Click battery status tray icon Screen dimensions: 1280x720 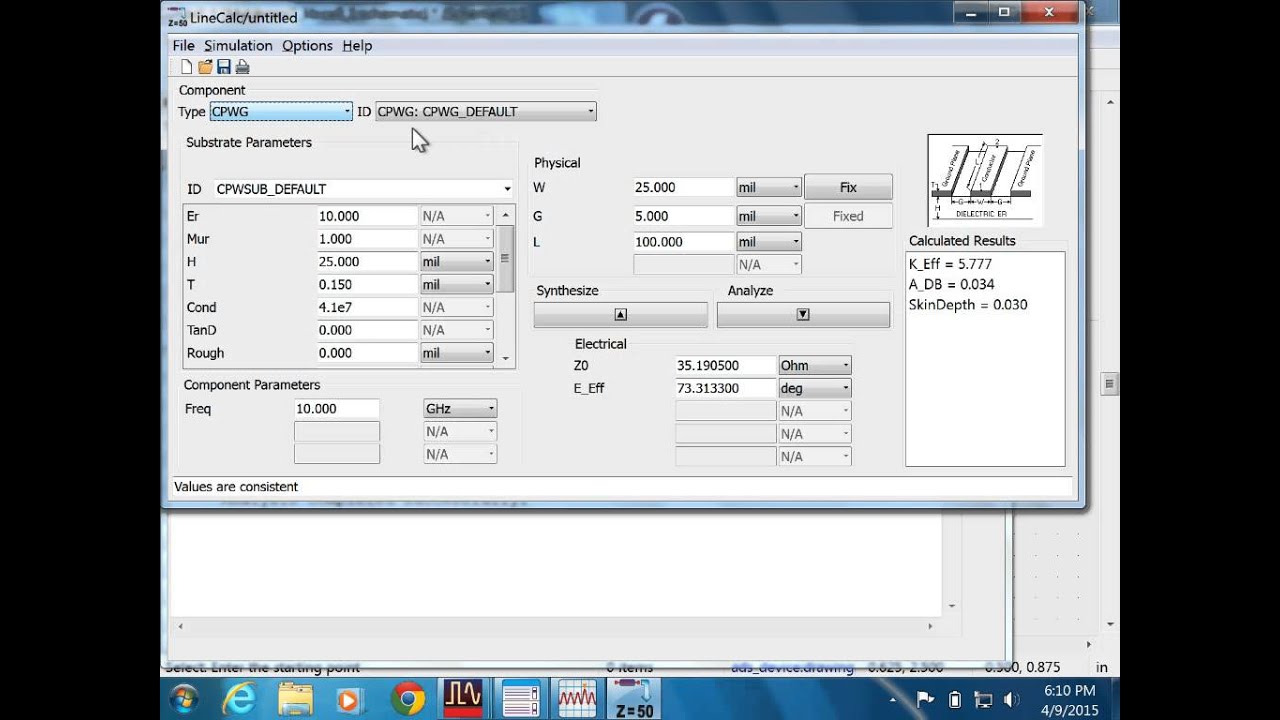pos(954,699)
